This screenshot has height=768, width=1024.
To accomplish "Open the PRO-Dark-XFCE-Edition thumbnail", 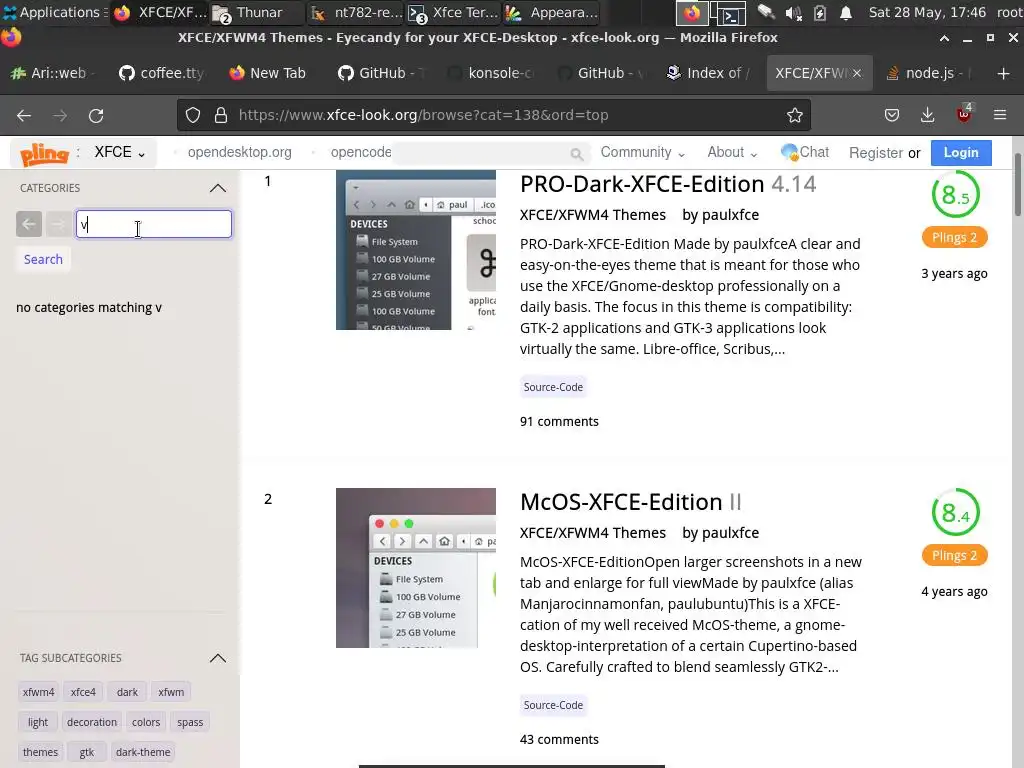I will coord(416,250).
